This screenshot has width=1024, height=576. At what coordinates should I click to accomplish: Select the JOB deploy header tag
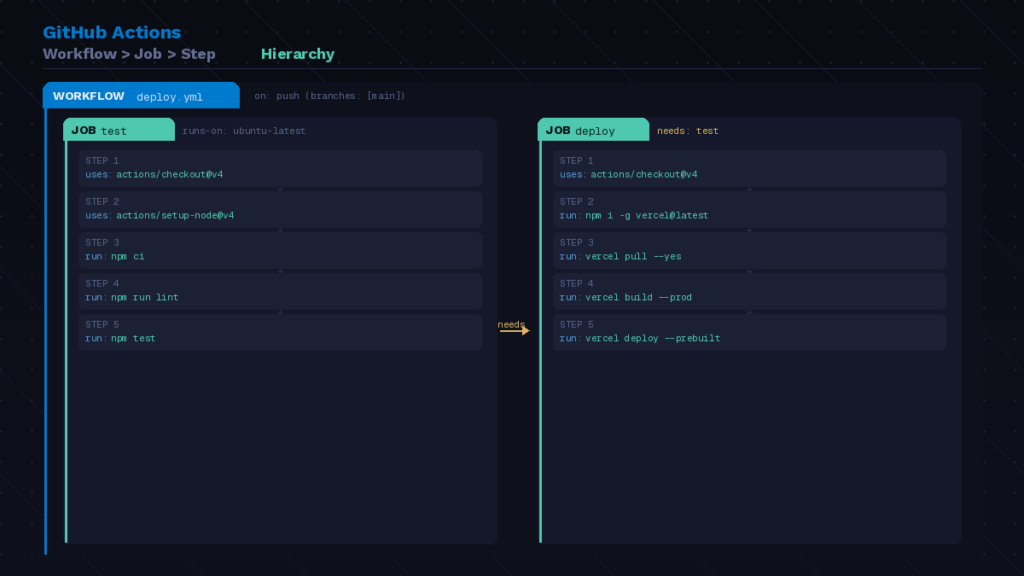coord(594,130)
